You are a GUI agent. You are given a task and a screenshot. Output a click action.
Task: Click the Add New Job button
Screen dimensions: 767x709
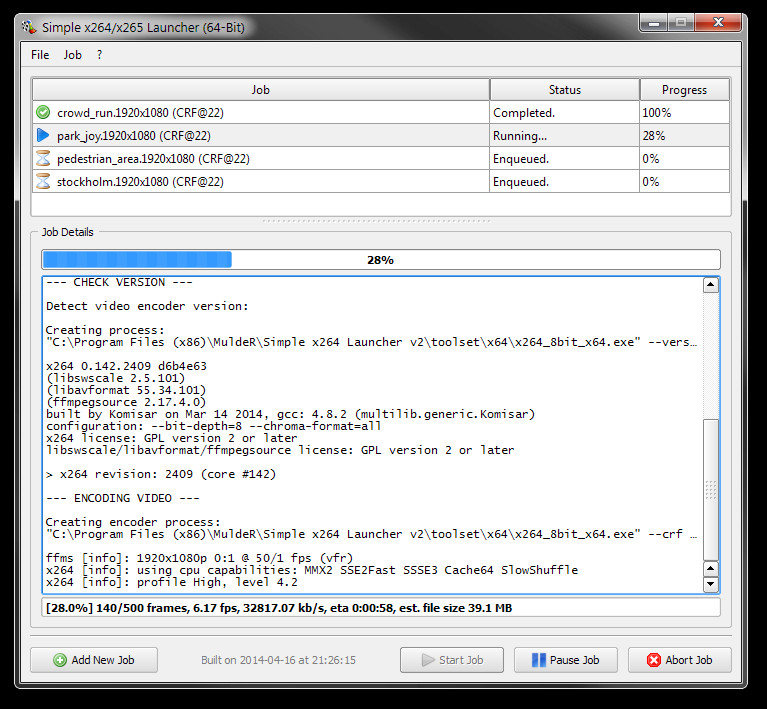pyautogui.click(x=94, y=660)
